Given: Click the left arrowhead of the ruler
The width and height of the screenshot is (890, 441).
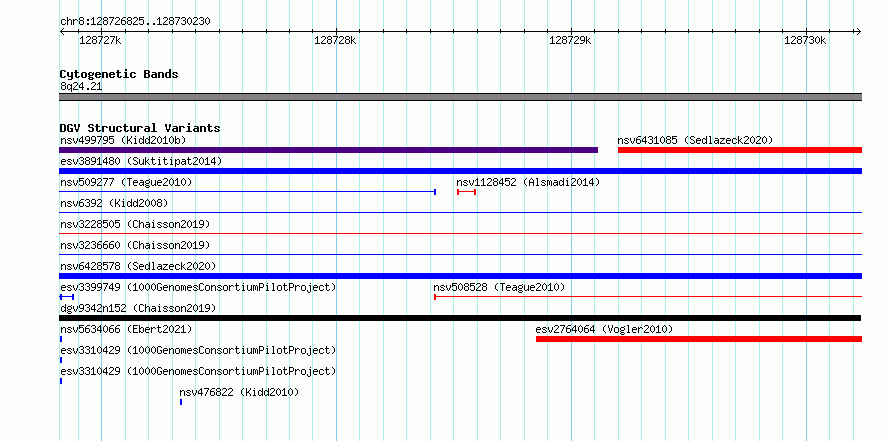Looking at the screenshot, I should (63, 32).
